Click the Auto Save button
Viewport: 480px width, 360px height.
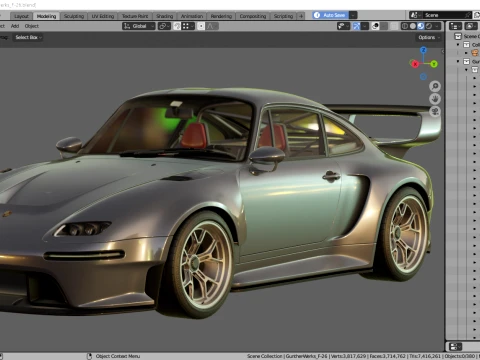[x=330, y=15]
